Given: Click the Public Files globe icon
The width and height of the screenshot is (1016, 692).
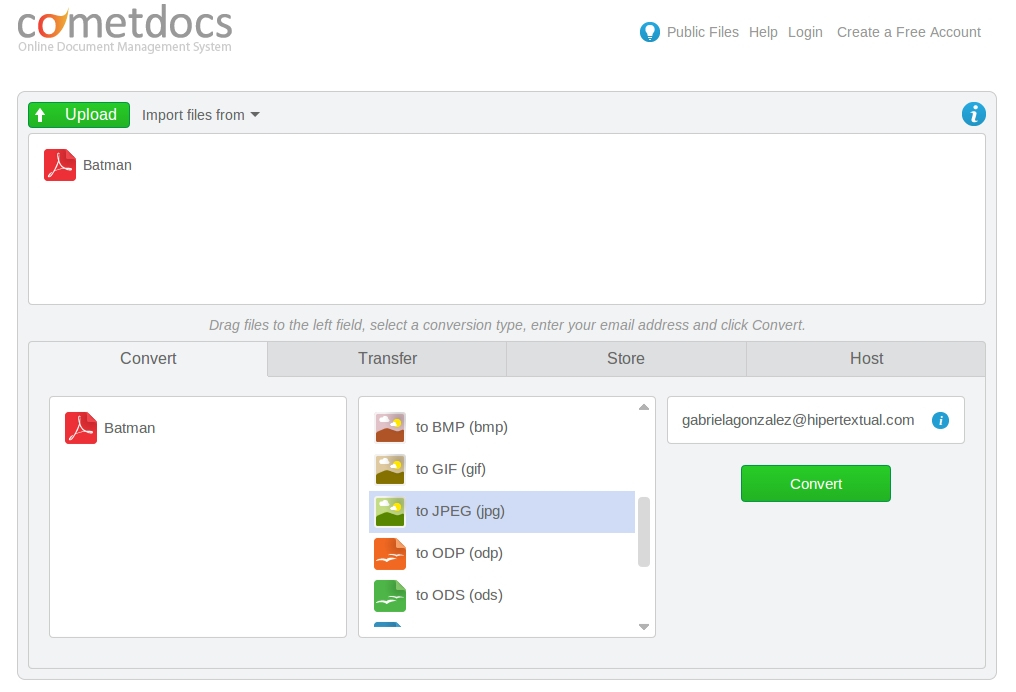Looking at the screenshot, I should tap(650, 31).
